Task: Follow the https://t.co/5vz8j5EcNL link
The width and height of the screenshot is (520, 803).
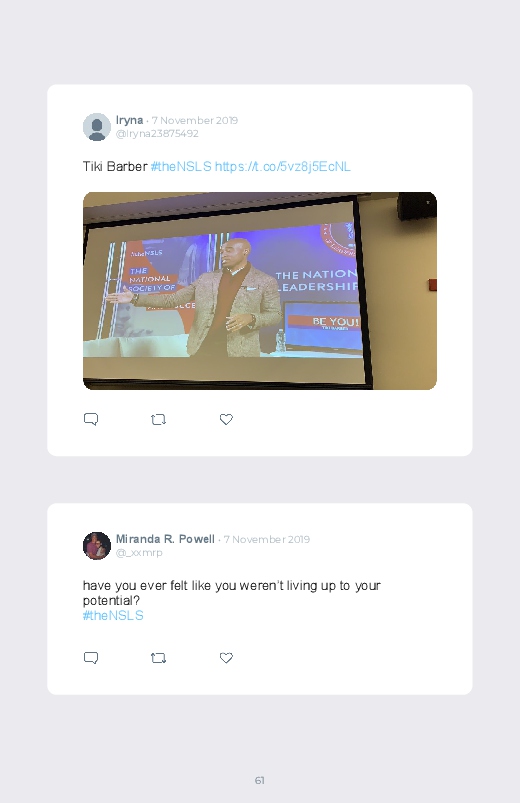Action: point(283,166)
